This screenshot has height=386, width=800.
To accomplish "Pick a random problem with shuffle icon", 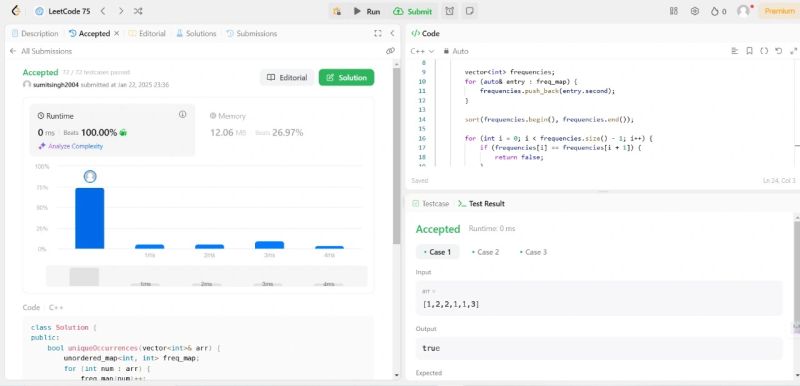I will [x=138, y=11].
